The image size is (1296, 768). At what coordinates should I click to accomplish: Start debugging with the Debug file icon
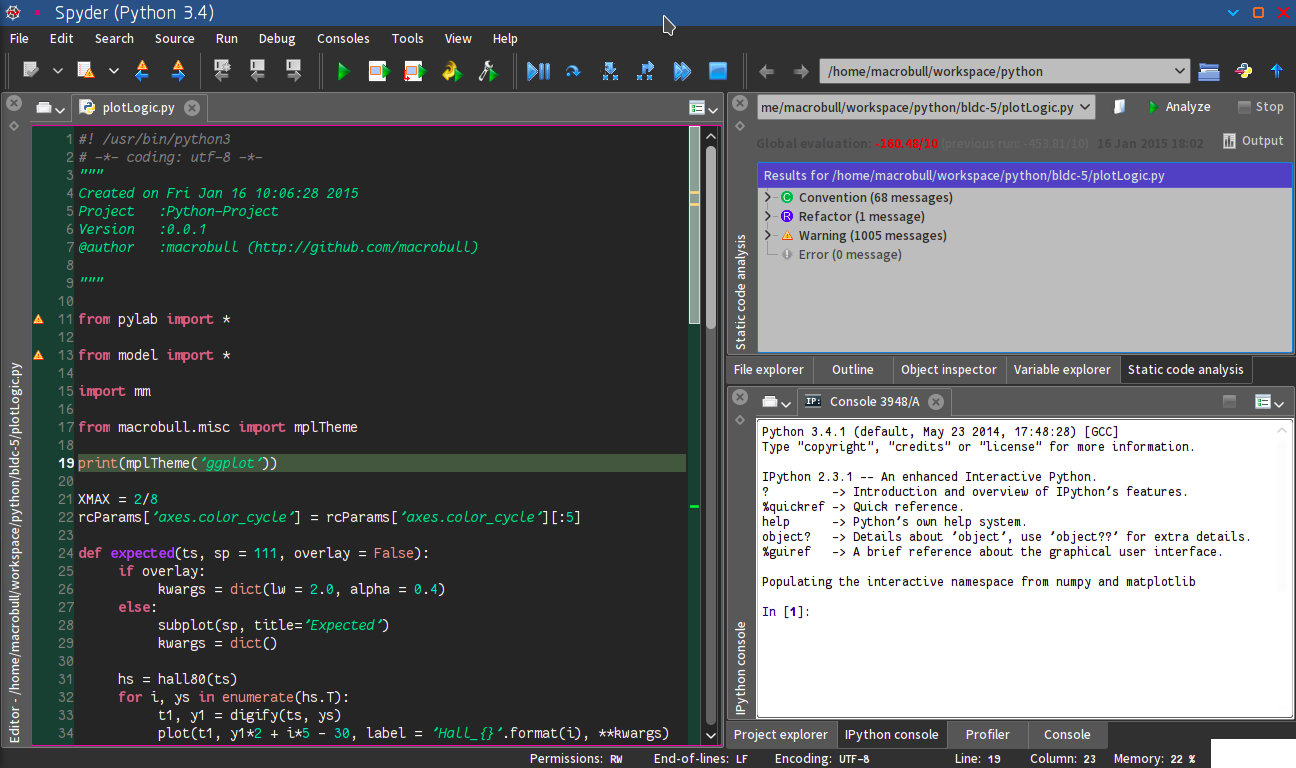pyautogui.click(x=538, y=71)
